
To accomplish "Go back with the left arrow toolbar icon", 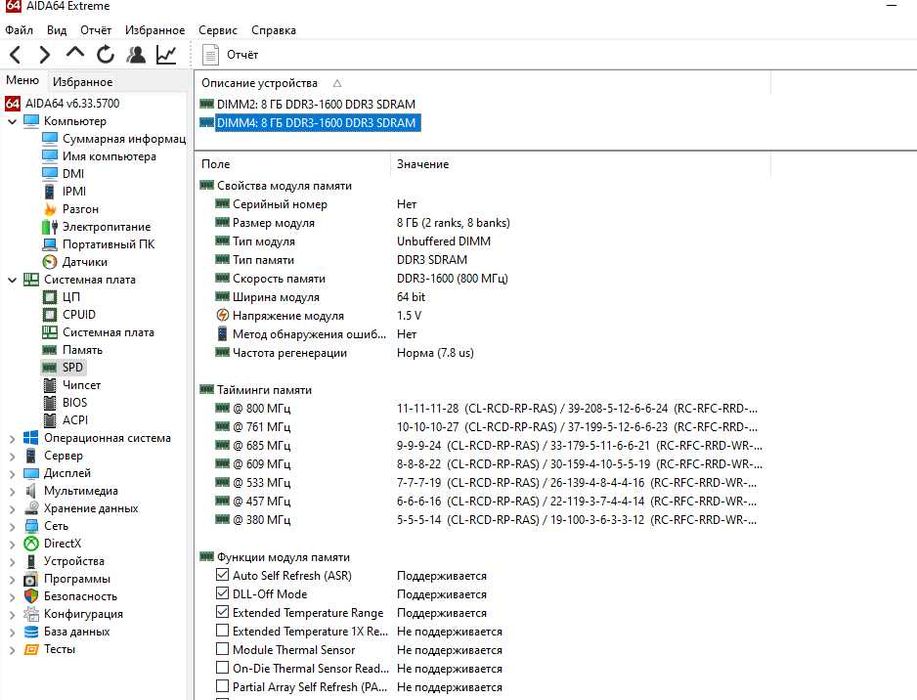I will (16, 55).
